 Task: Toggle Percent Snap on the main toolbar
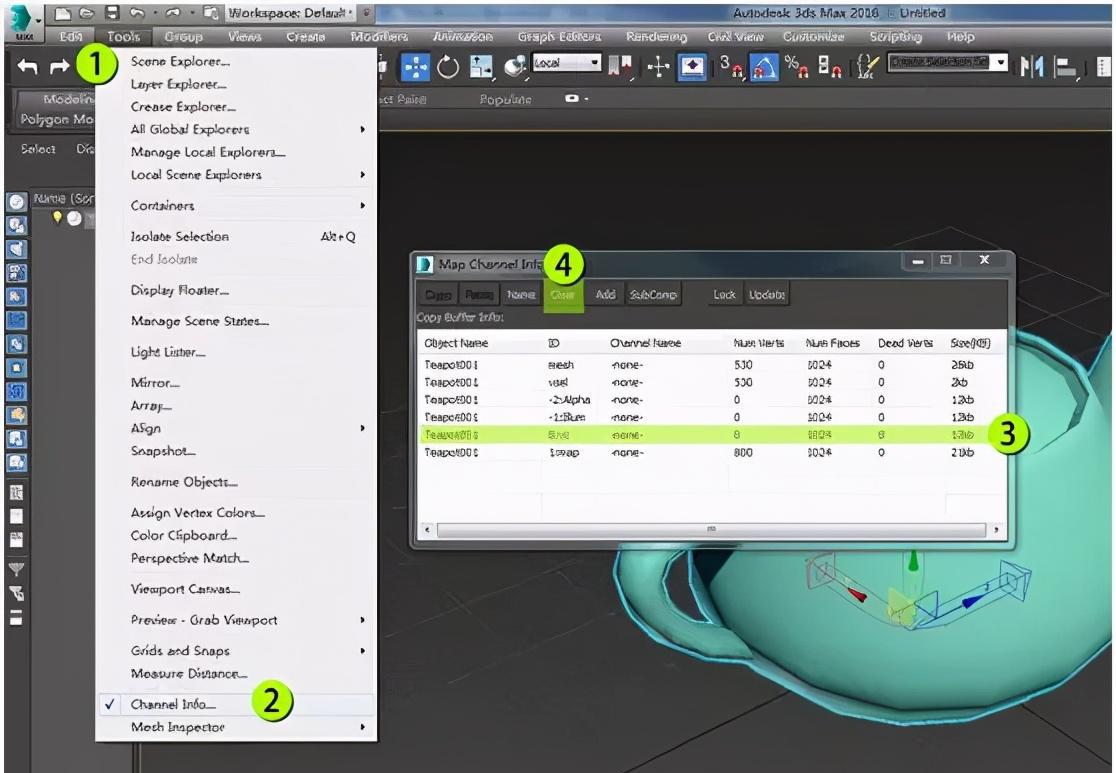point(795,67)
